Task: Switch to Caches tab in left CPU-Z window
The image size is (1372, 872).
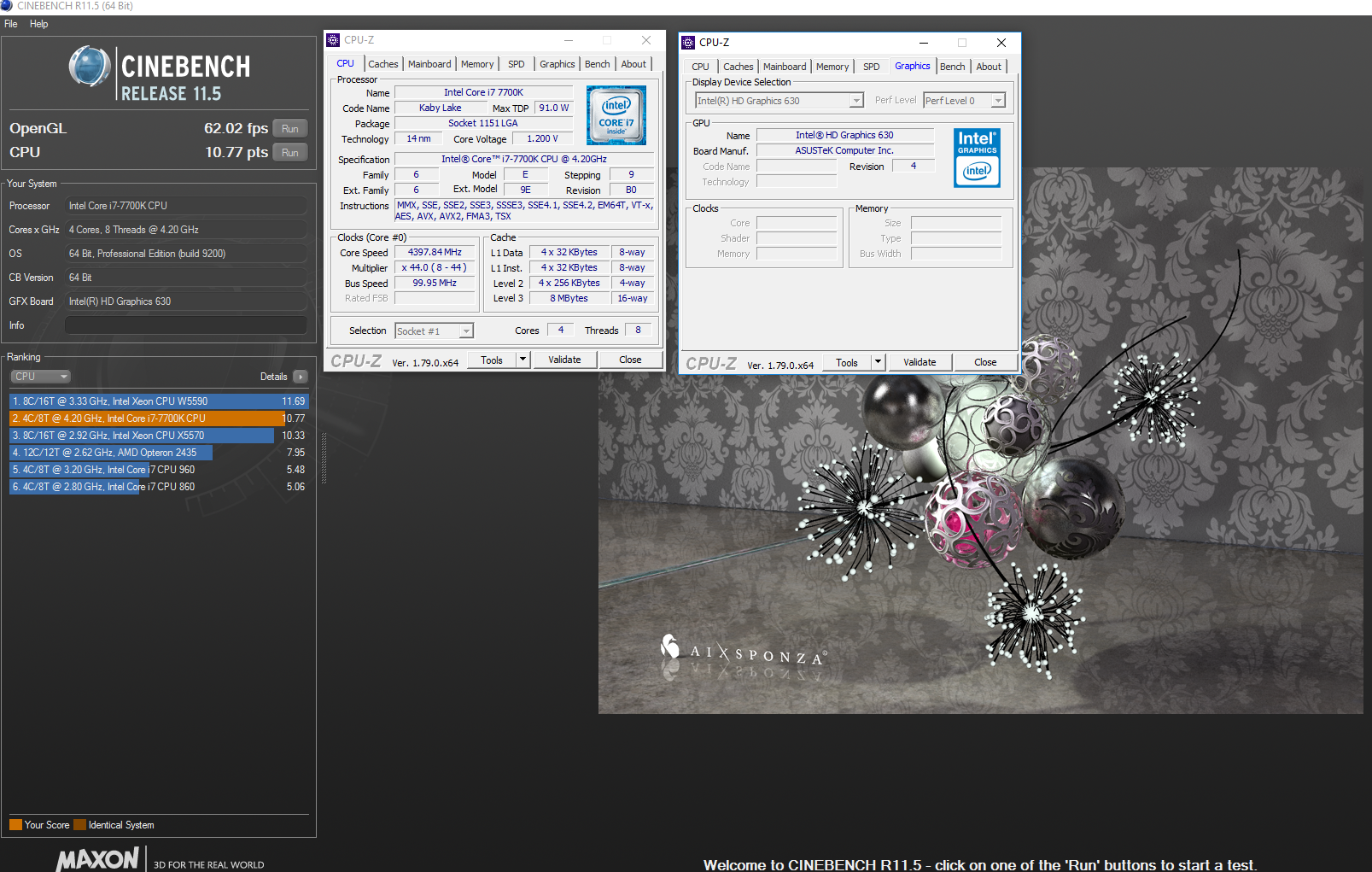Action: (x=383, y=64)
